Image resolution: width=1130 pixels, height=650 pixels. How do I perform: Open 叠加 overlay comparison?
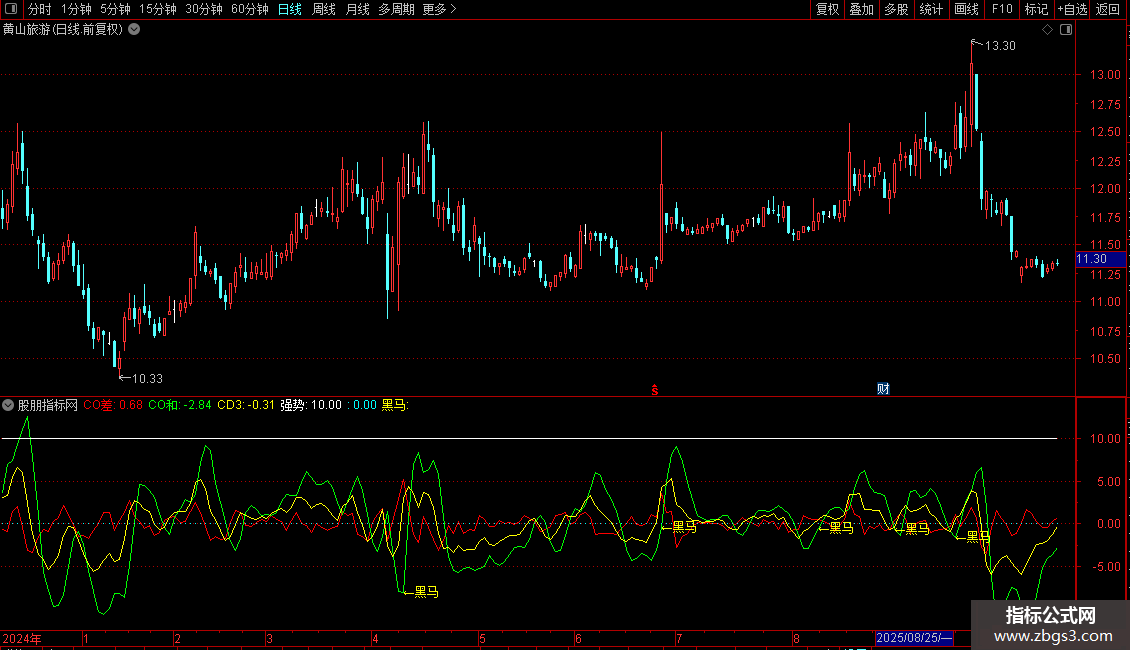(x=861, y=9)
